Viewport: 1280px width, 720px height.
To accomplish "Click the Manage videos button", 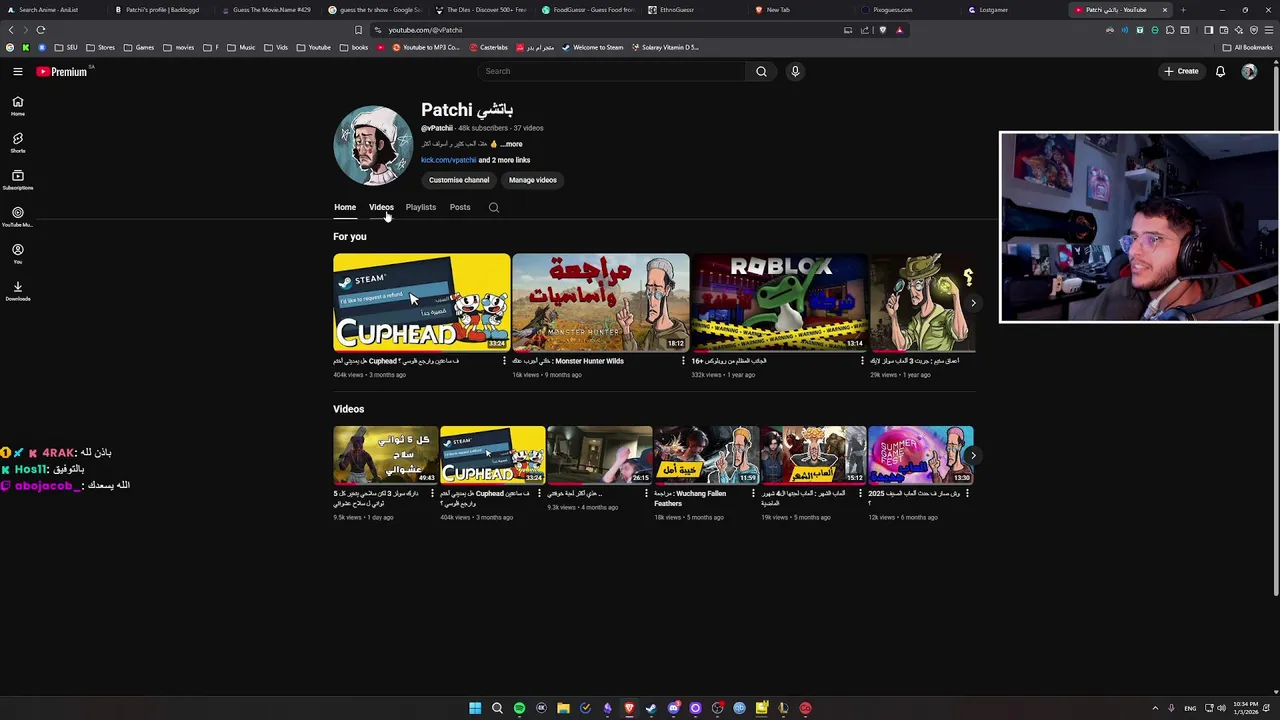I will pos(533,180).
